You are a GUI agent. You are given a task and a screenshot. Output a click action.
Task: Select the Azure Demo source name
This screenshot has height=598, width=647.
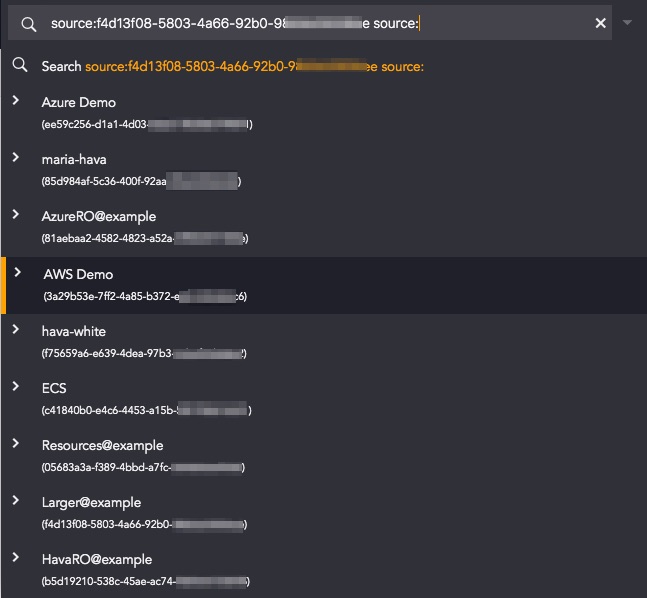(78, 102)
